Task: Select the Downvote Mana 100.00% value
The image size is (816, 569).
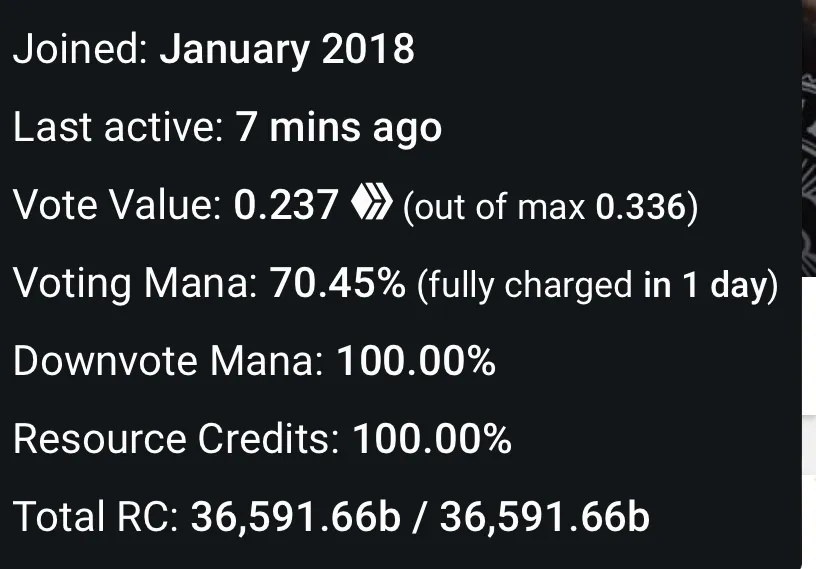Action: 416,361
